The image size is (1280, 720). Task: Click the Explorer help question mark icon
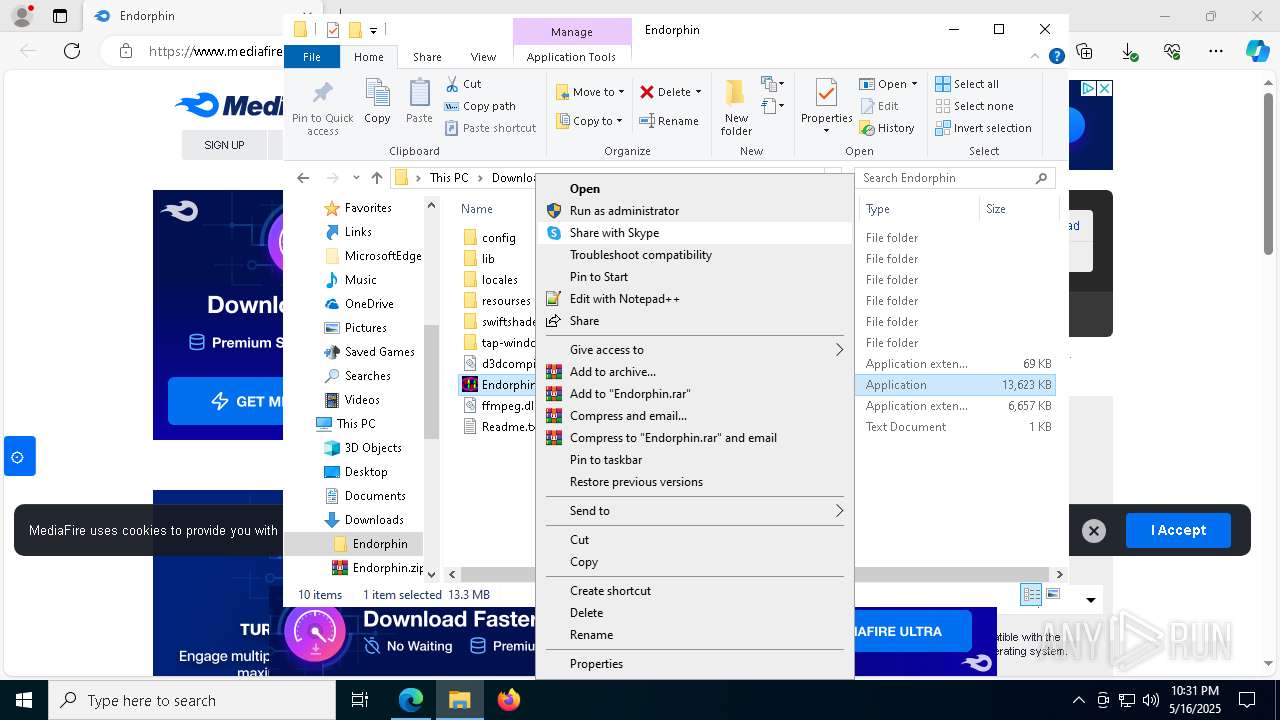click(x=1056, y=57)
